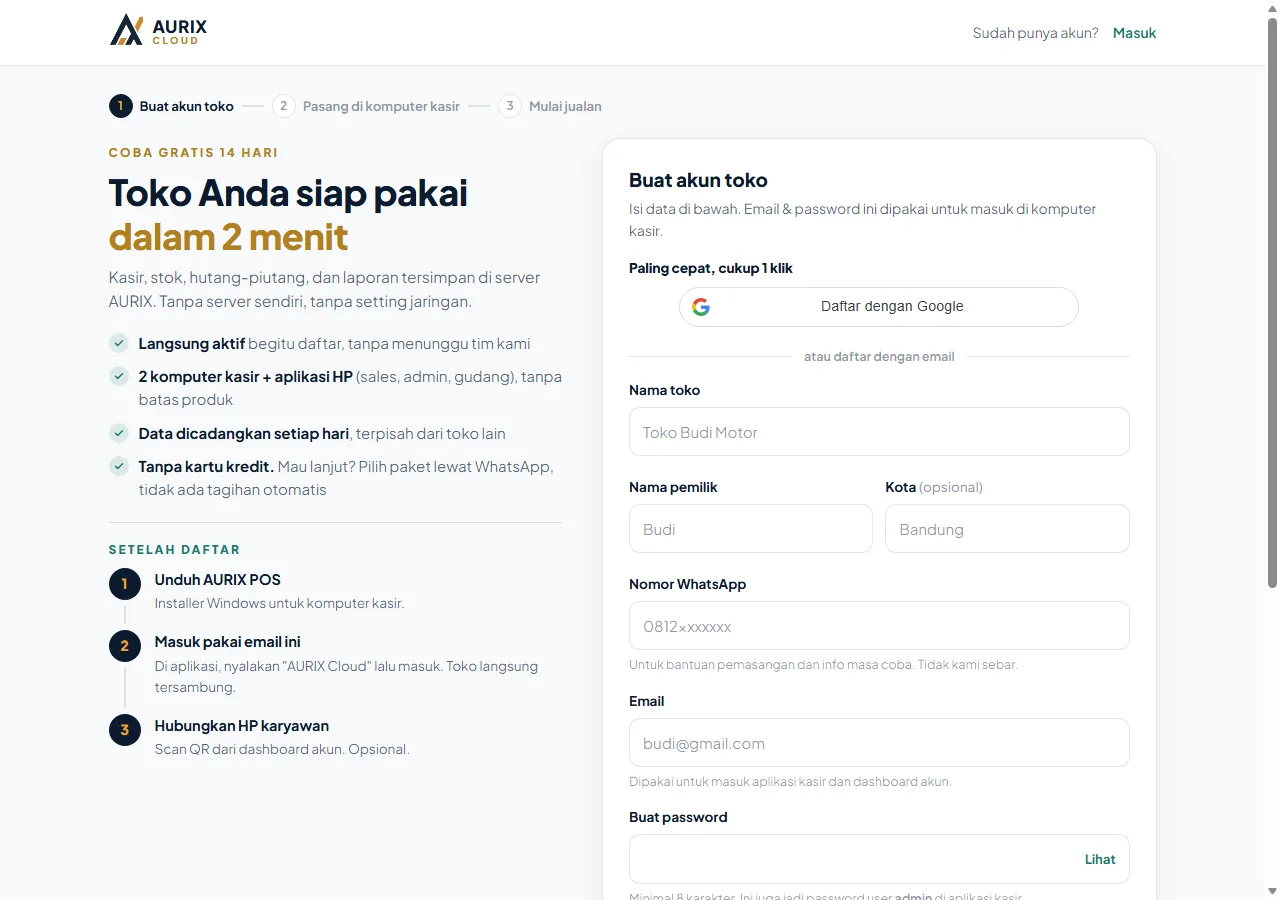Click the Masuk pakai email ini title
The image size is (1280, 900).
[x=227, y=642]
